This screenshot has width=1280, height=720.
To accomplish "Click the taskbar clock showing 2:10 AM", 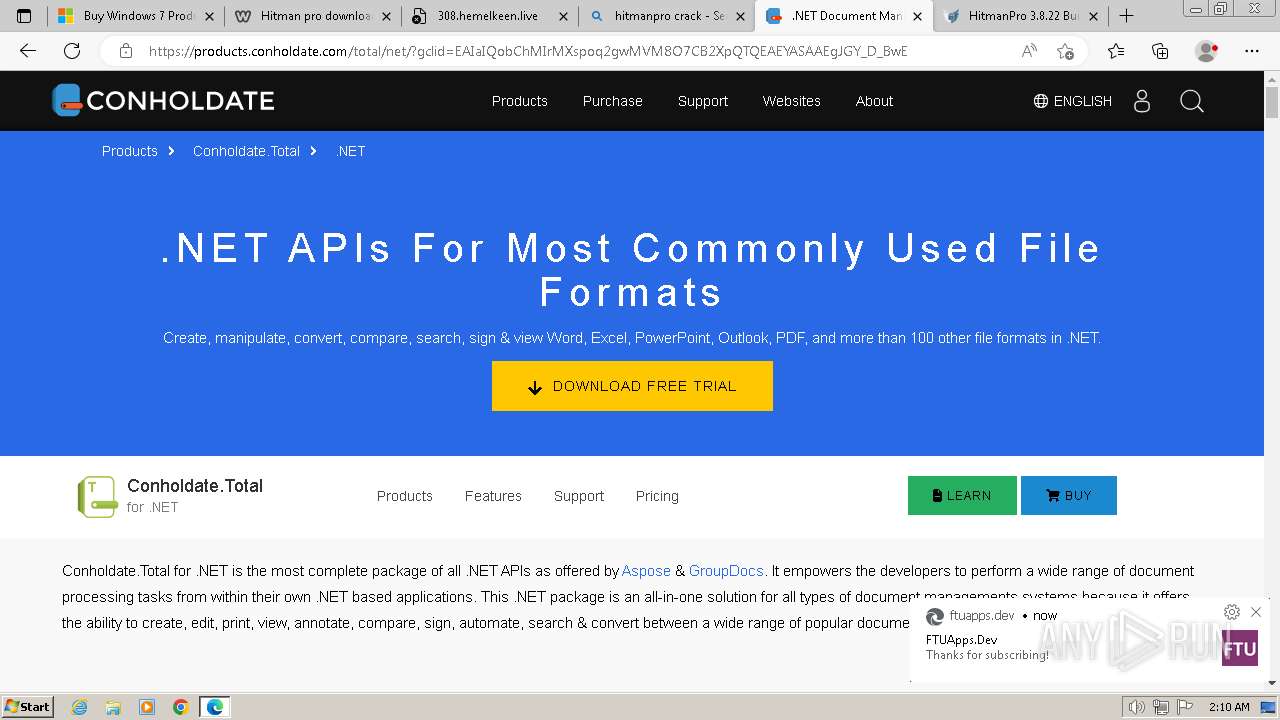I will tap(1229, 707).
